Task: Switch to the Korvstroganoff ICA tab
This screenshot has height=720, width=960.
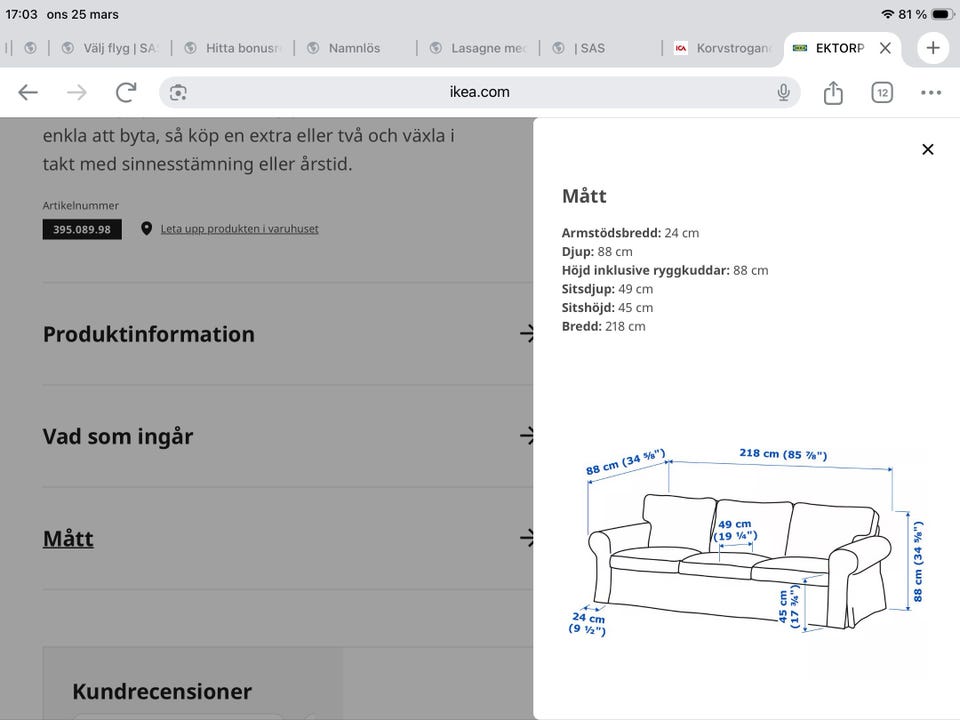Action: click(x=723, y=48)
